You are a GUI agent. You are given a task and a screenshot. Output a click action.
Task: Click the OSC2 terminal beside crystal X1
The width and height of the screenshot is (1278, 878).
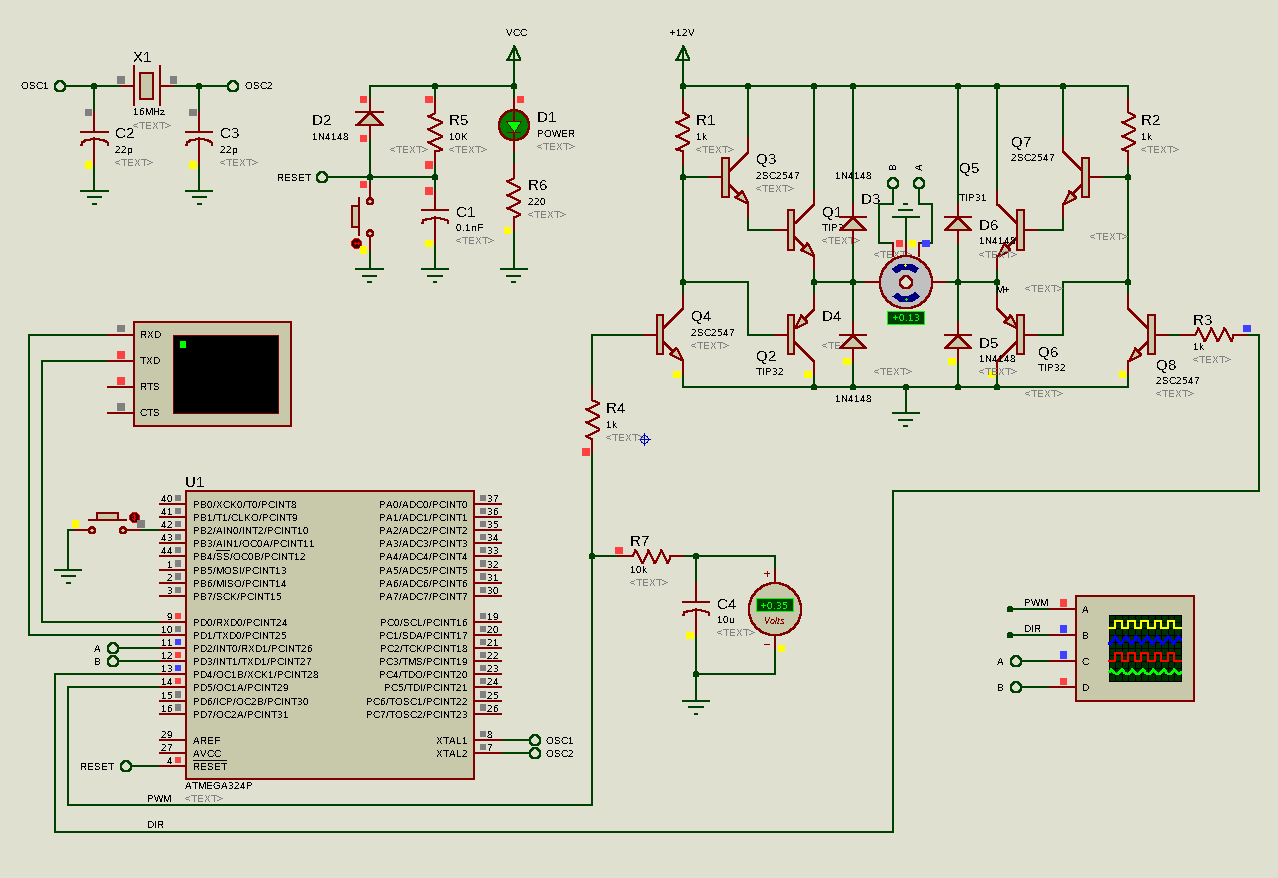[x=233, y=86]
